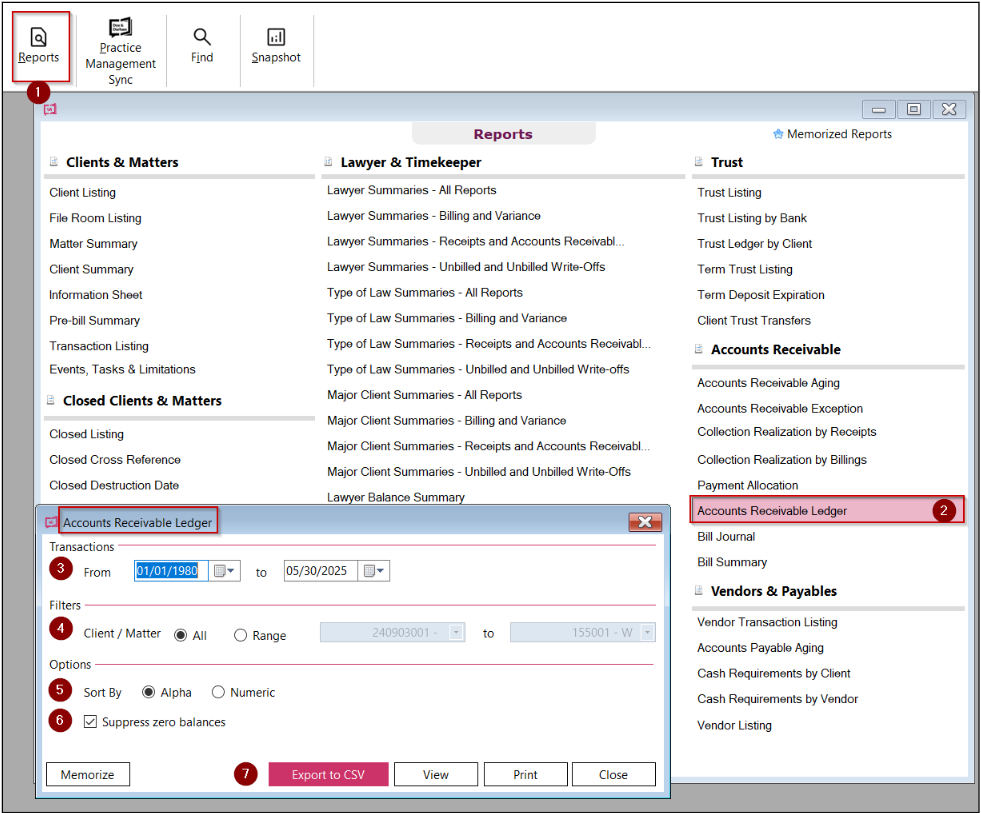Open the Reports toolbar icon
981x813 pixels.
(39, 38)
